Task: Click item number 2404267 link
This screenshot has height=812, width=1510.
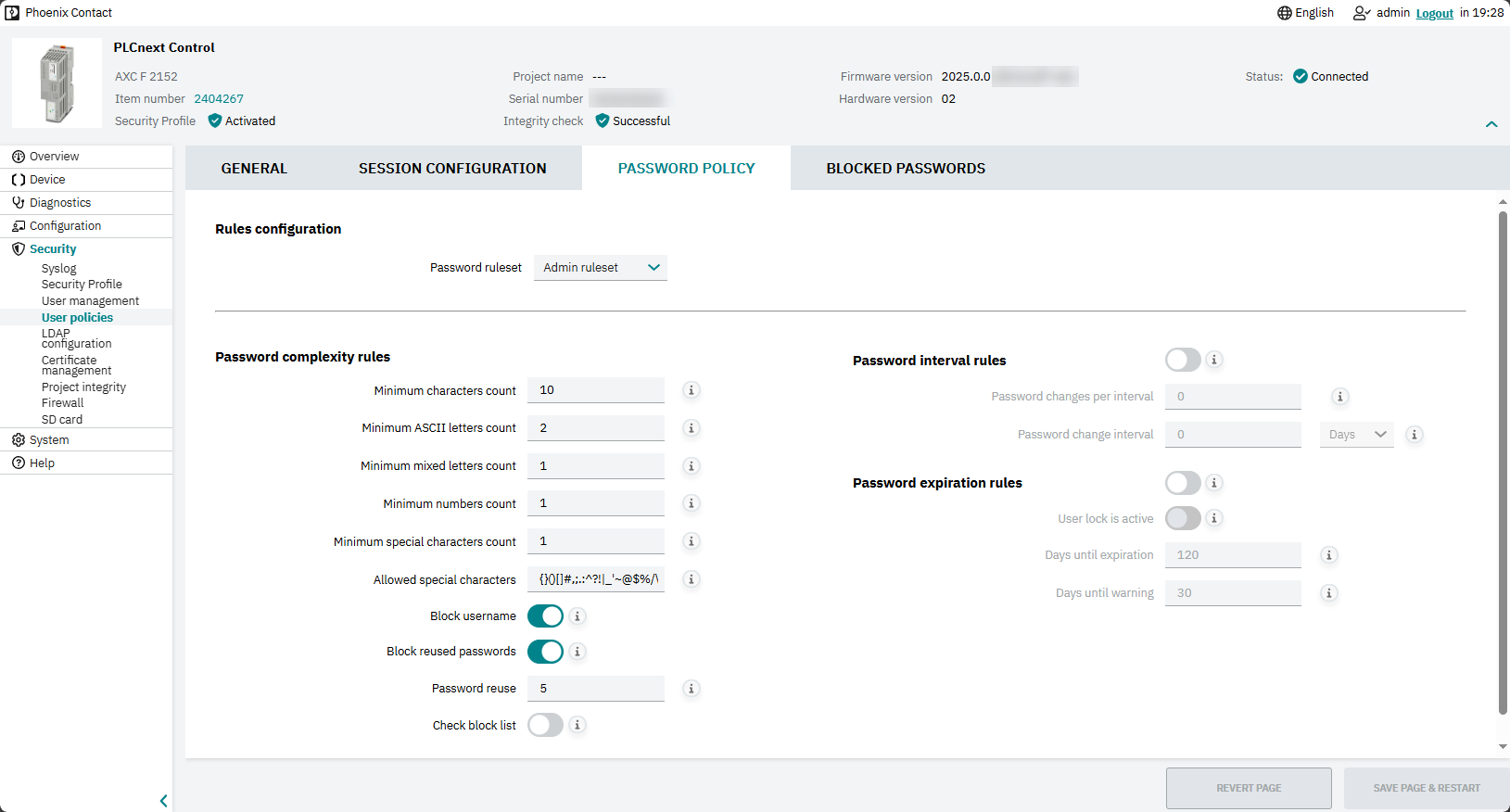Action: pos(219,99)
